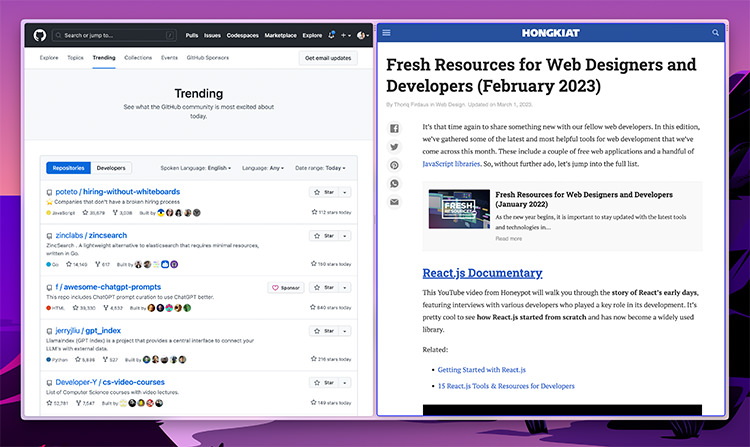Expand star list dropdown for gpt_index

click(x=345, y=331)
